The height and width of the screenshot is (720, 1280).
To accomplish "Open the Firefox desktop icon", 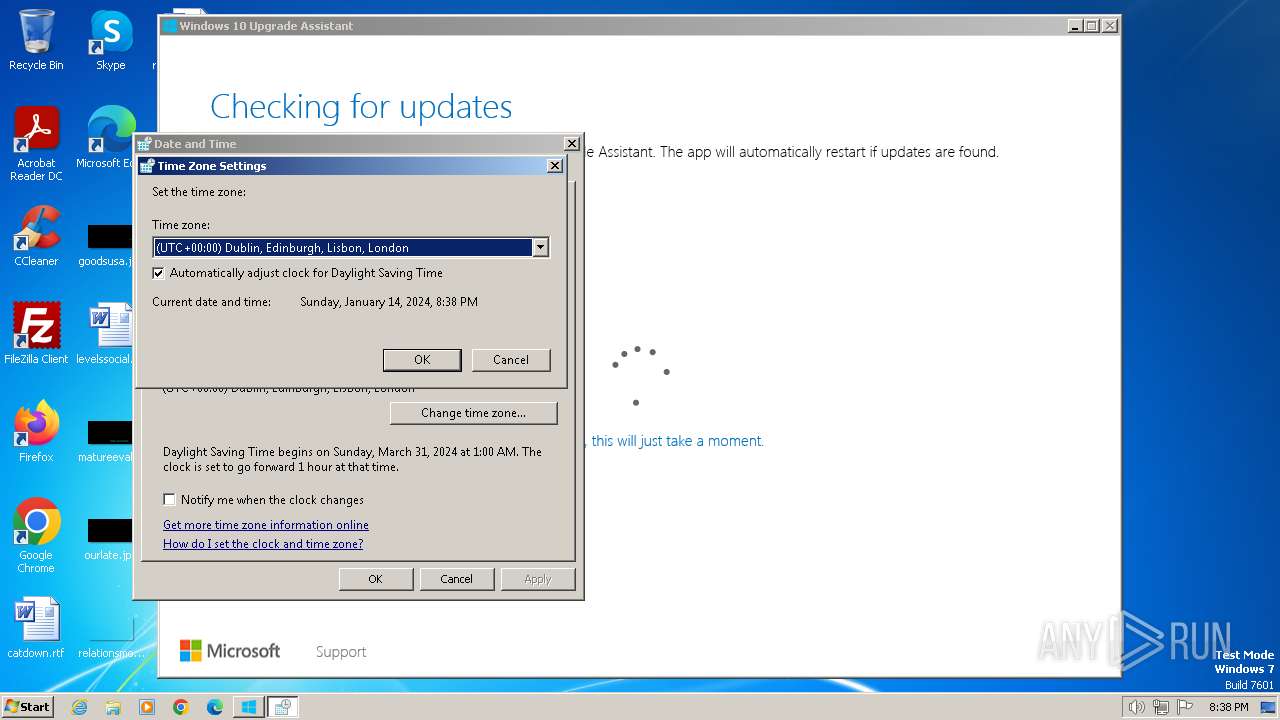I will [x=36, y=432].
